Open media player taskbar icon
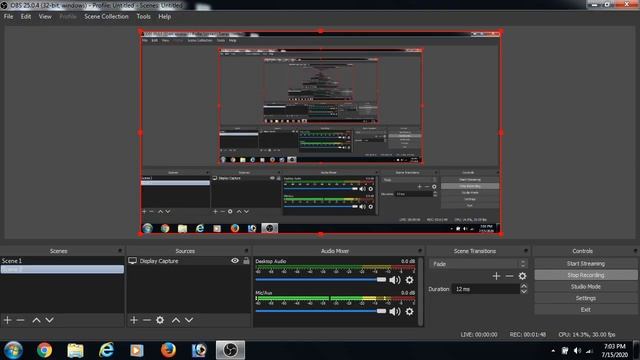Viewport: 640px width, 360px height. point(137,350)
